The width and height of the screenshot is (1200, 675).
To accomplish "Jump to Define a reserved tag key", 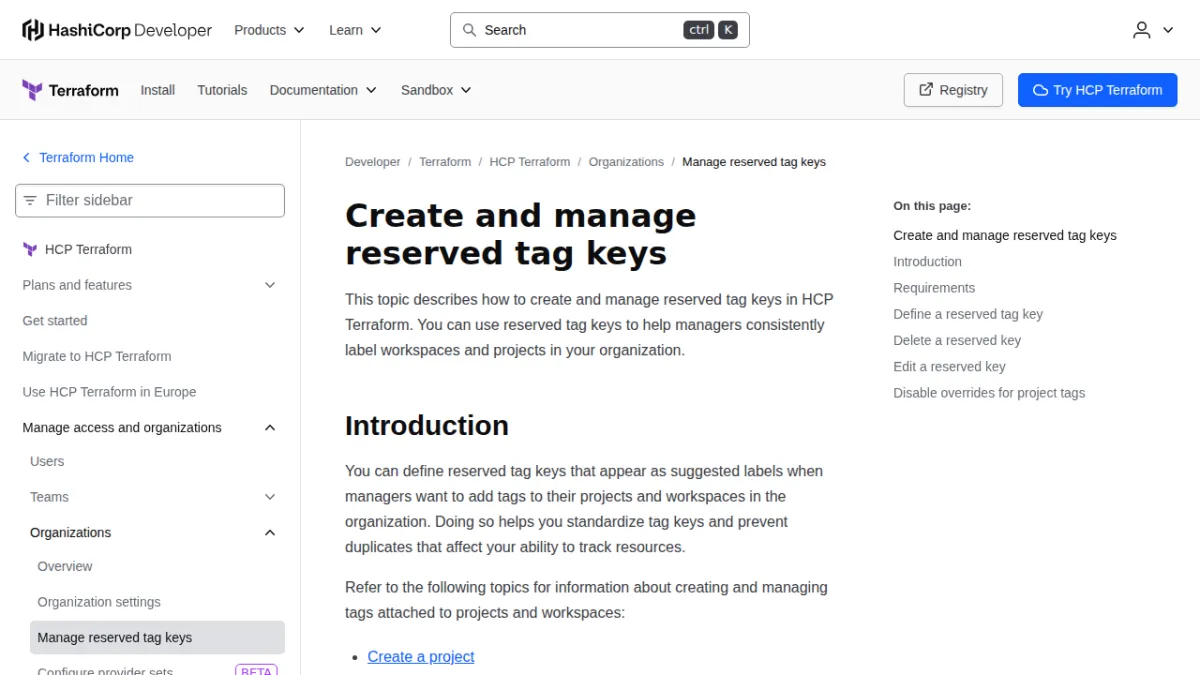I will tap(968, 314).
